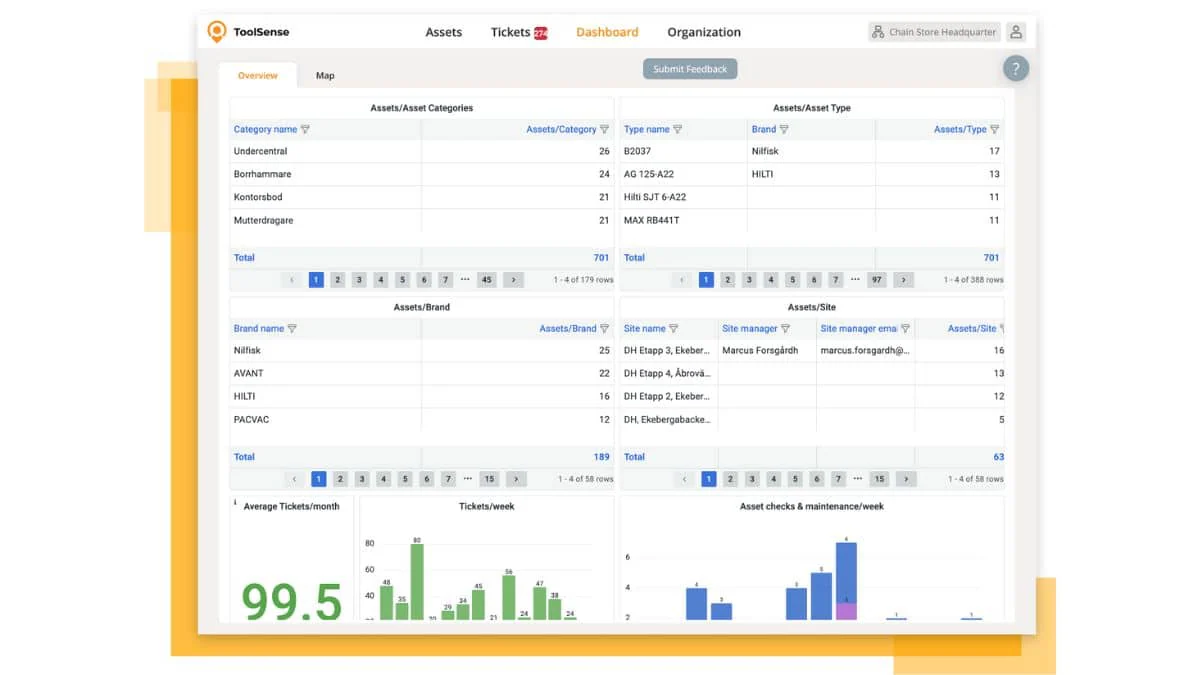Click the info icon beside Average Tickets/month
The height and width of the screenshot is (675, 1200).
235,502
